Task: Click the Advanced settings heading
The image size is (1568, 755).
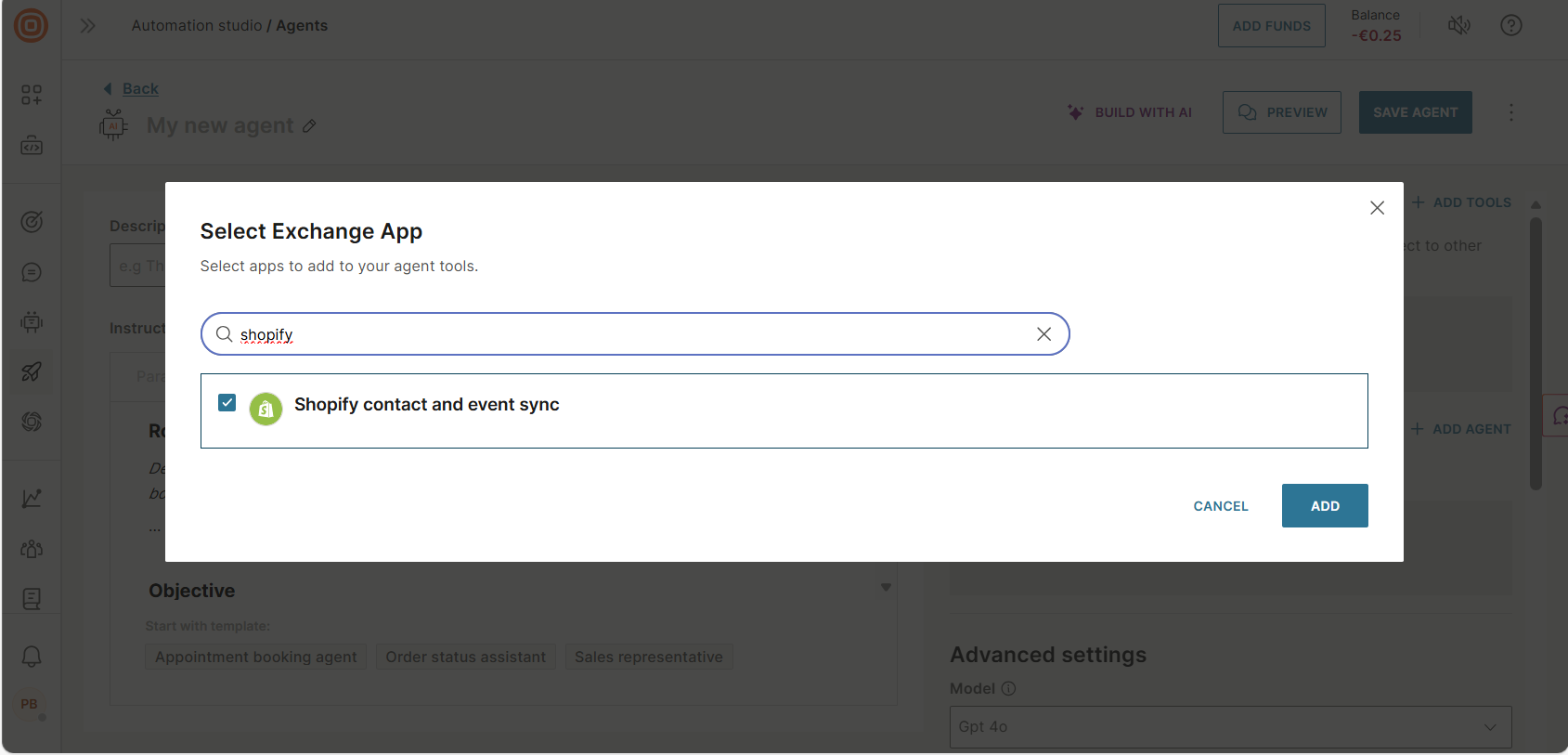Action: pyautogui.click(x=1048, y=655)
